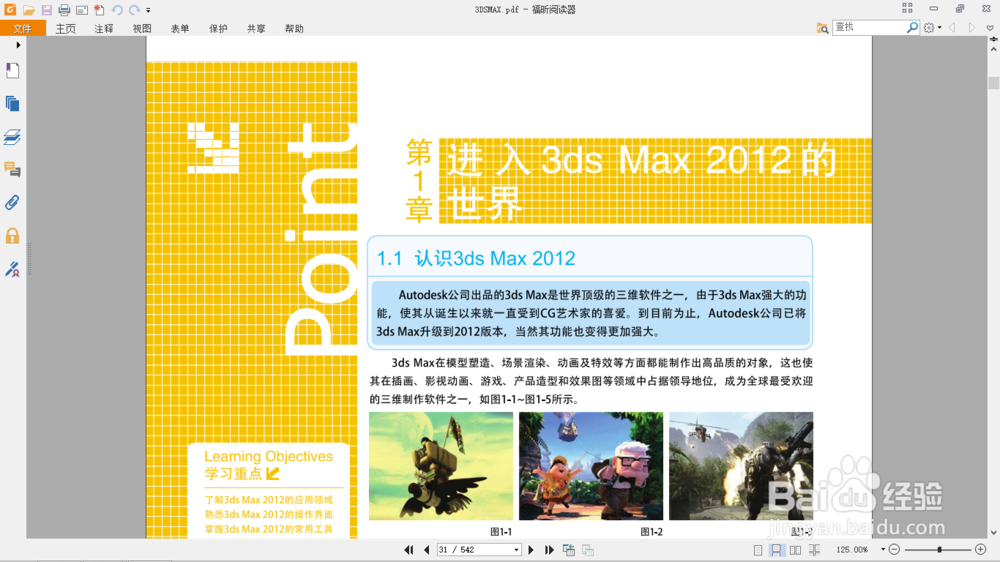Image resolution: width=1000 pixels, height=562 pixels.
Task: Open the ribbon display options grid icon
Action: (x=907, y=8)
